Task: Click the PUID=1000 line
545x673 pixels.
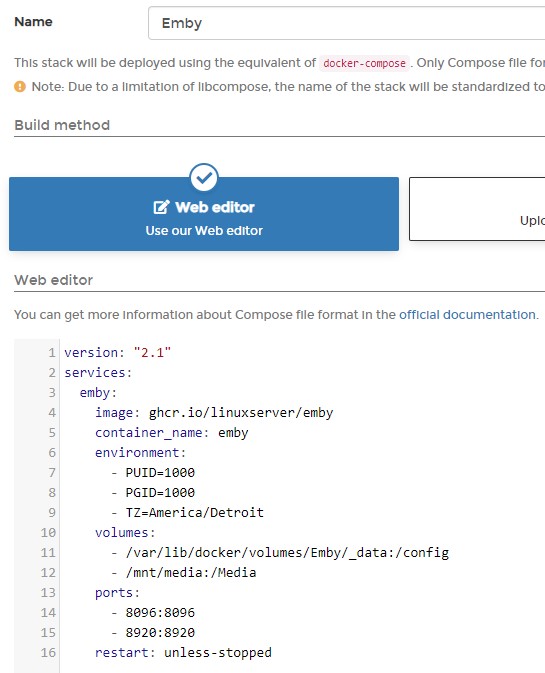Action: [153, 473]
